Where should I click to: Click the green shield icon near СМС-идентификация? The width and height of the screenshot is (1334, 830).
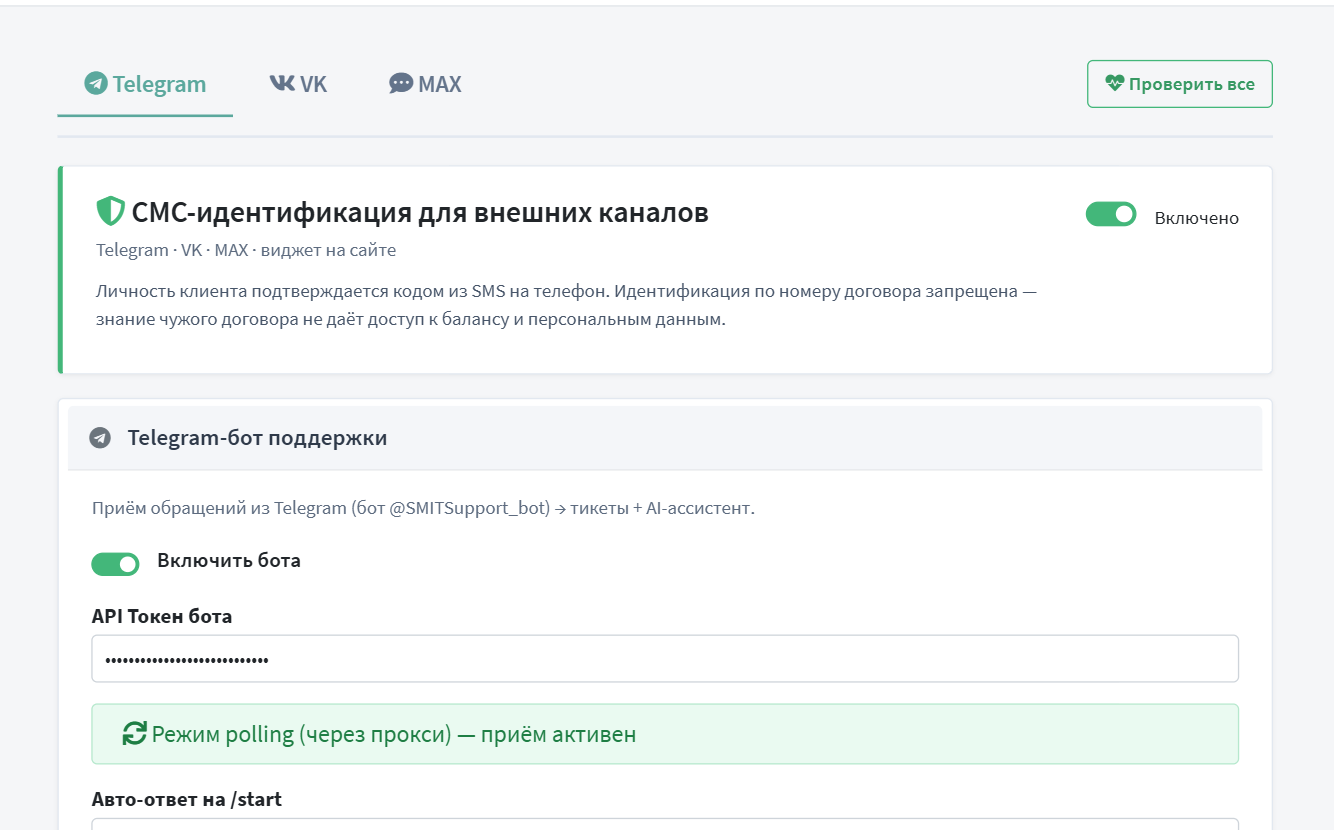[x=109, y=212]
